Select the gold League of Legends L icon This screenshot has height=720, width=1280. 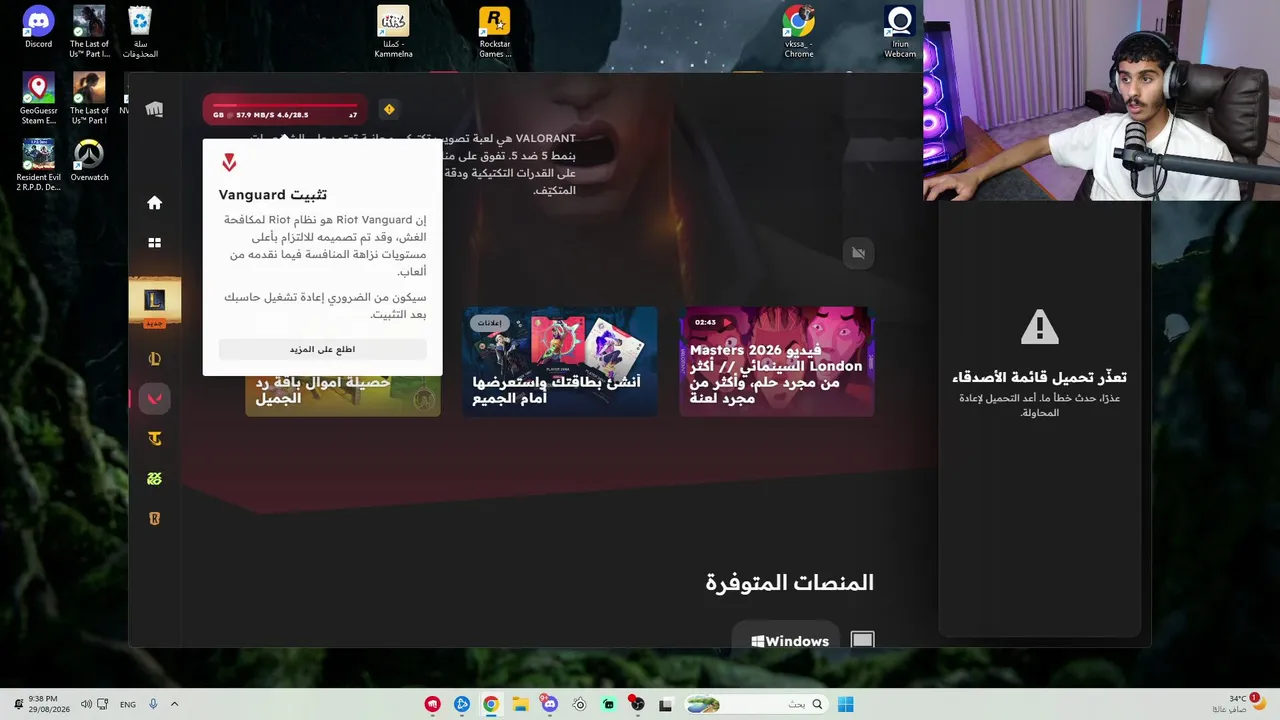(x=154, y=359)
